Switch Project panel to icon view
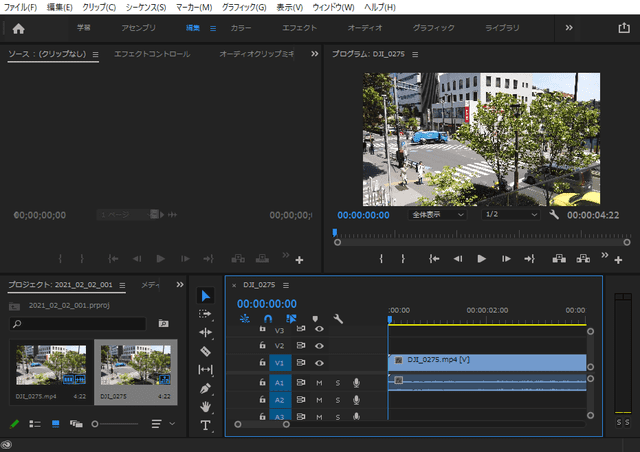The width and height of the screenshot is (640, 452). click(56, 424)
